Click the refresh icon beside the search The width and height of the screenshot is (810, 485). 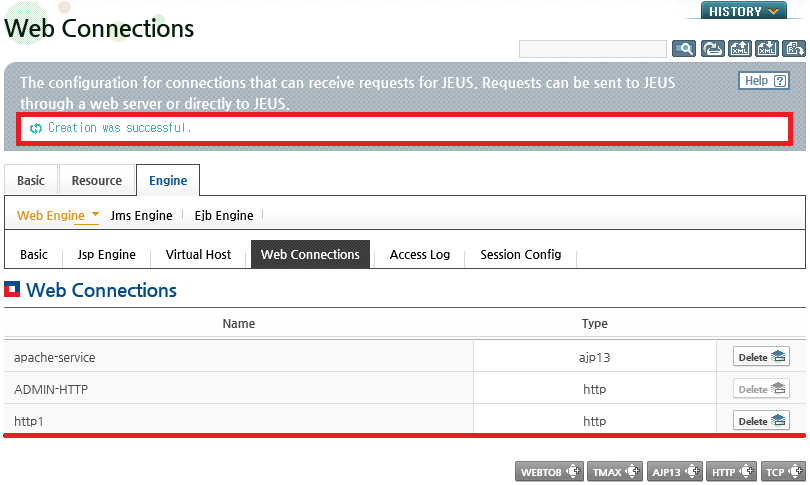point(712,49)
